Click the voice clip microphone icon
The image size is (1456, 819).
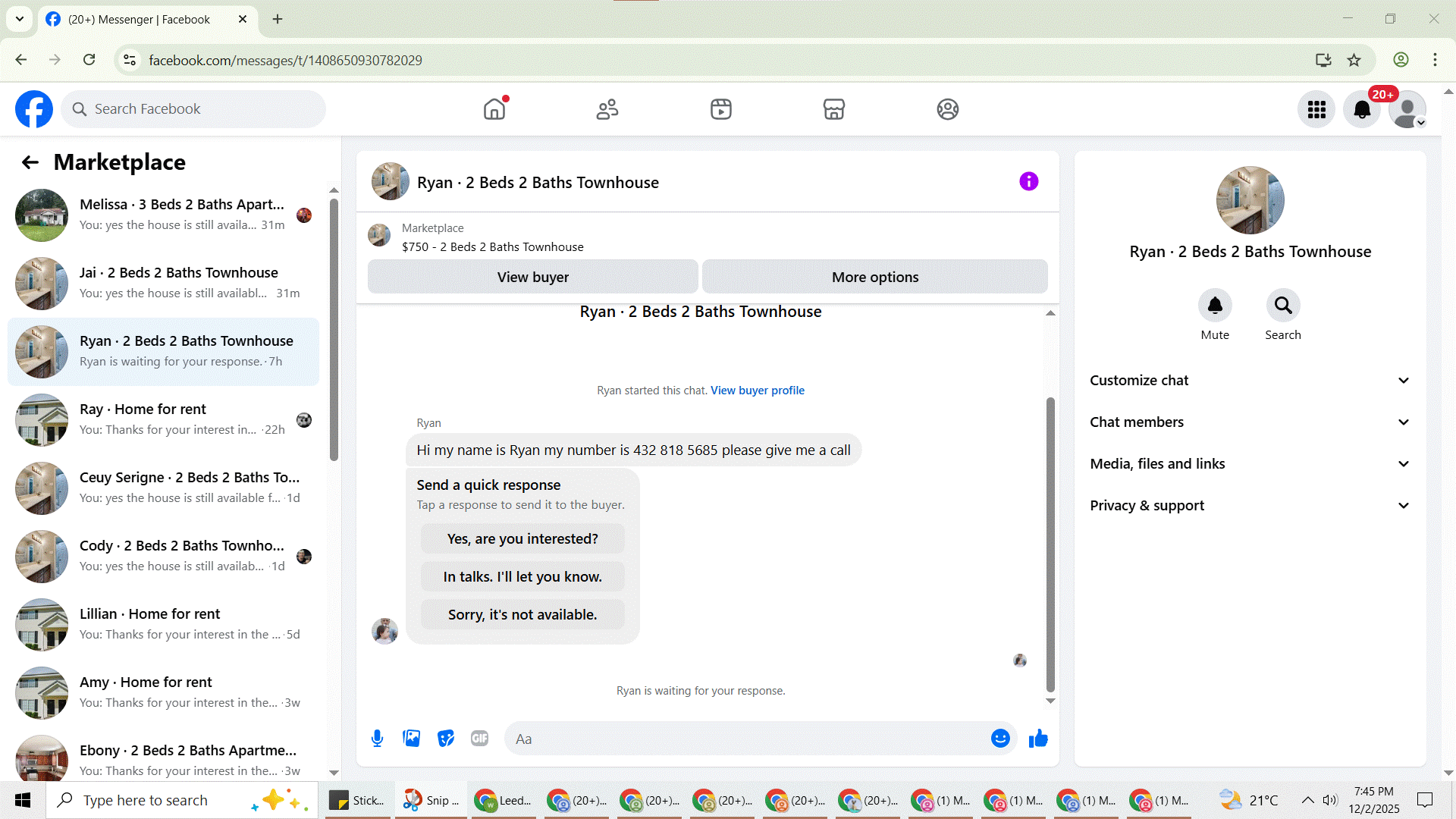[377, 739]
